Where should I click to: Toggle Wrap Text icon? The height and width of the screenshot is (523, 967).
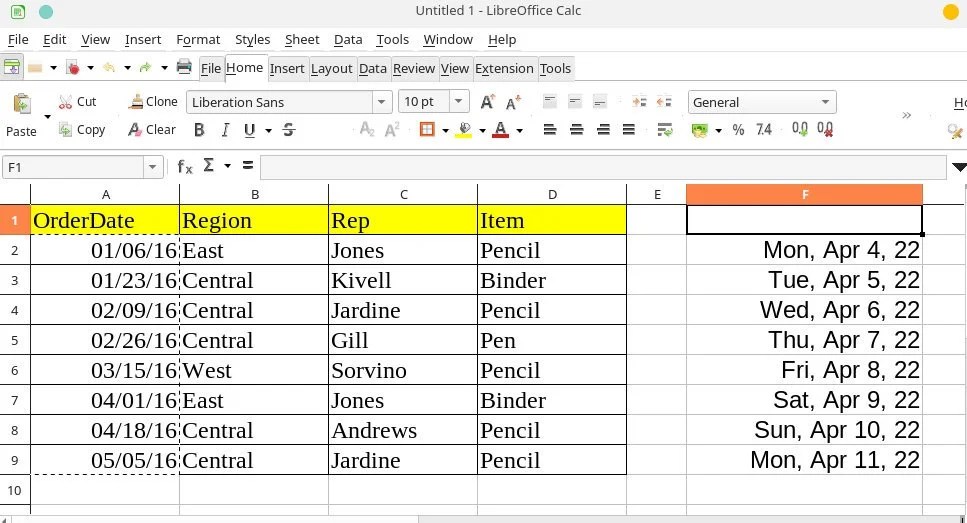coord(664,130)
